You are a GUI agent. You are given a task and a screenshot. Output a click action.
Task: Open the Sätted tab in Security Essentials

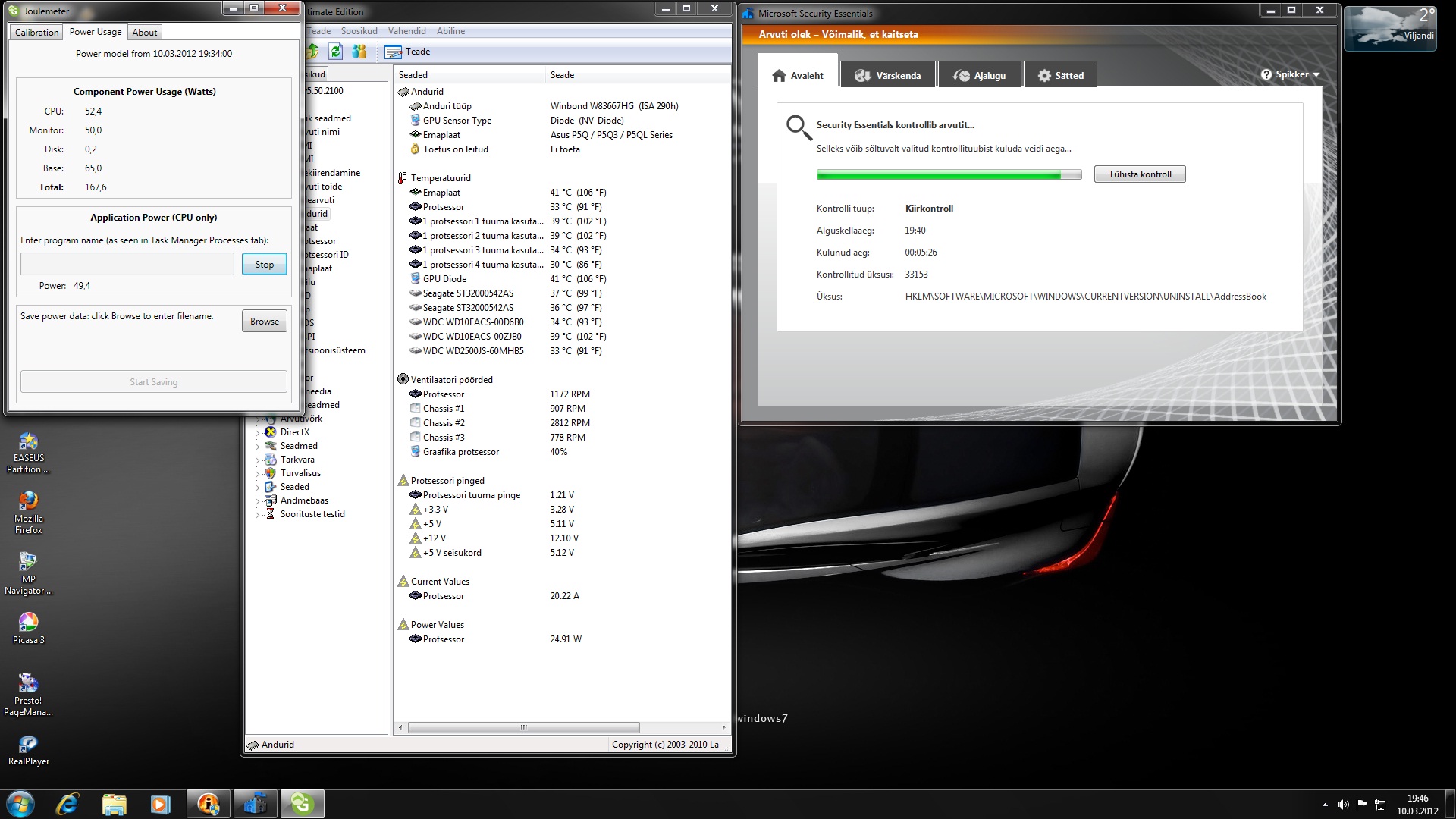(1060, 75)
